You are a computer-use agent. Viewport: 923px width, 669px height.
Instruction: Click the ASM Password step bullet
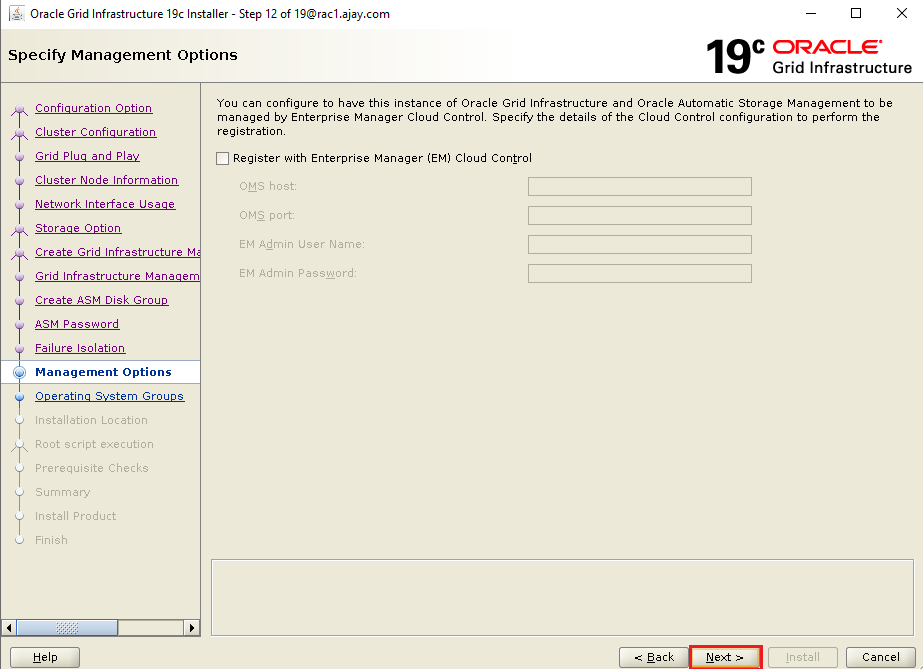[19, 325]
